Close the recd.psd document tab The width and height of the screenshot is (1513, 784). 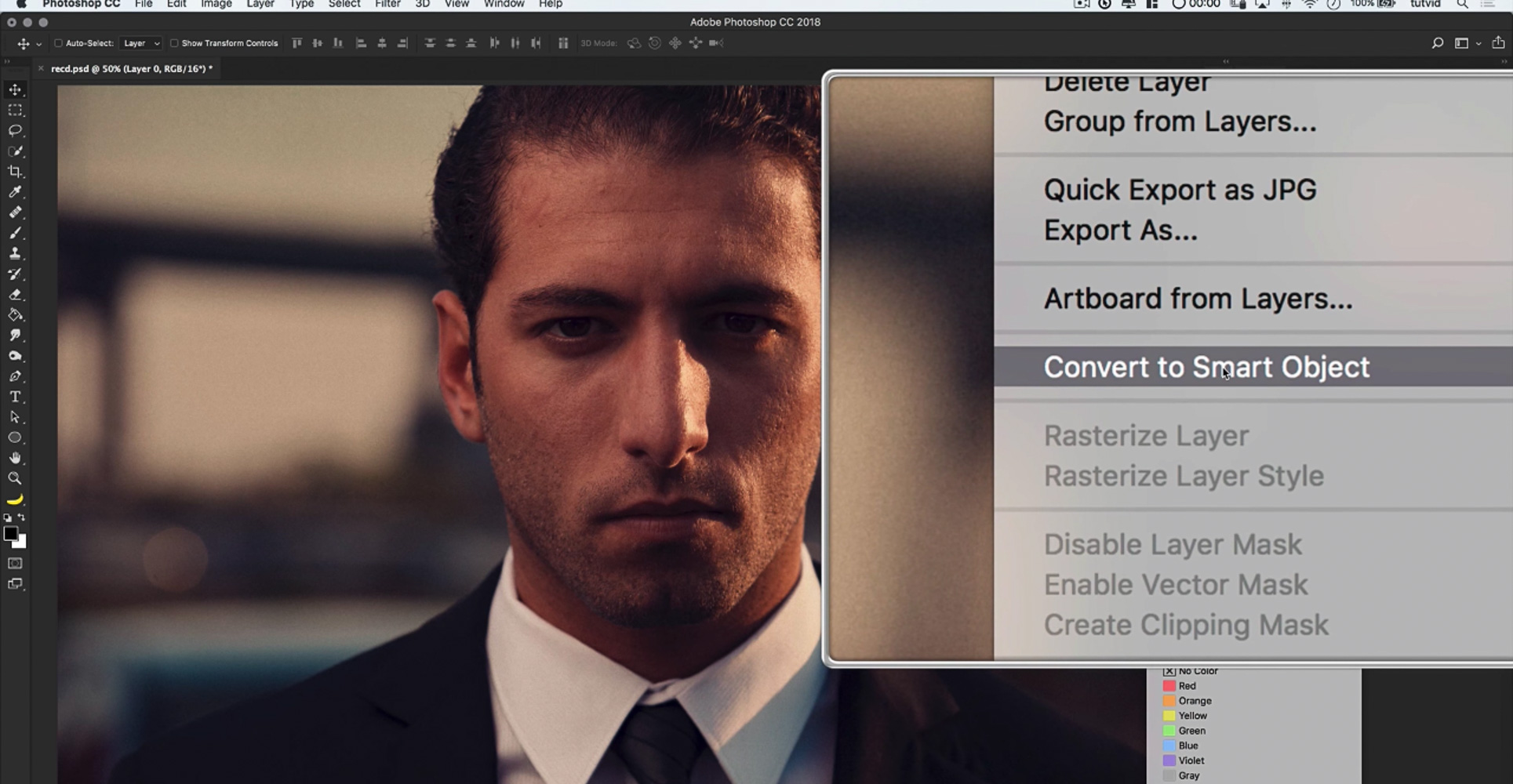pyautogui.click(x=42, y=69)
